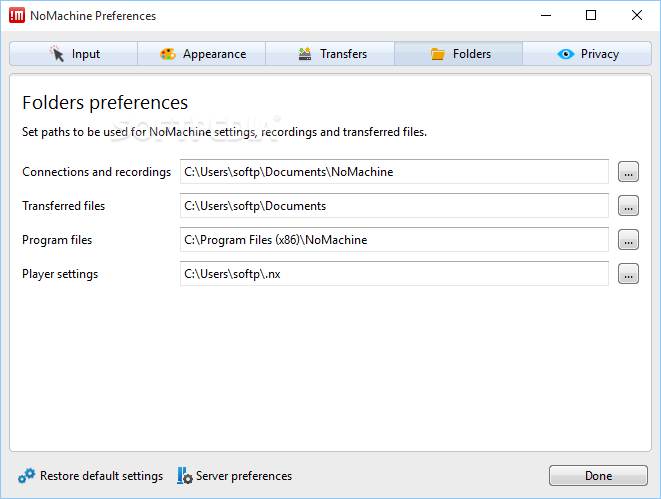Click the blue eye Privacy icon
Image resolution: width=661 pixels, height=499 pixels.
coord(566,54)
